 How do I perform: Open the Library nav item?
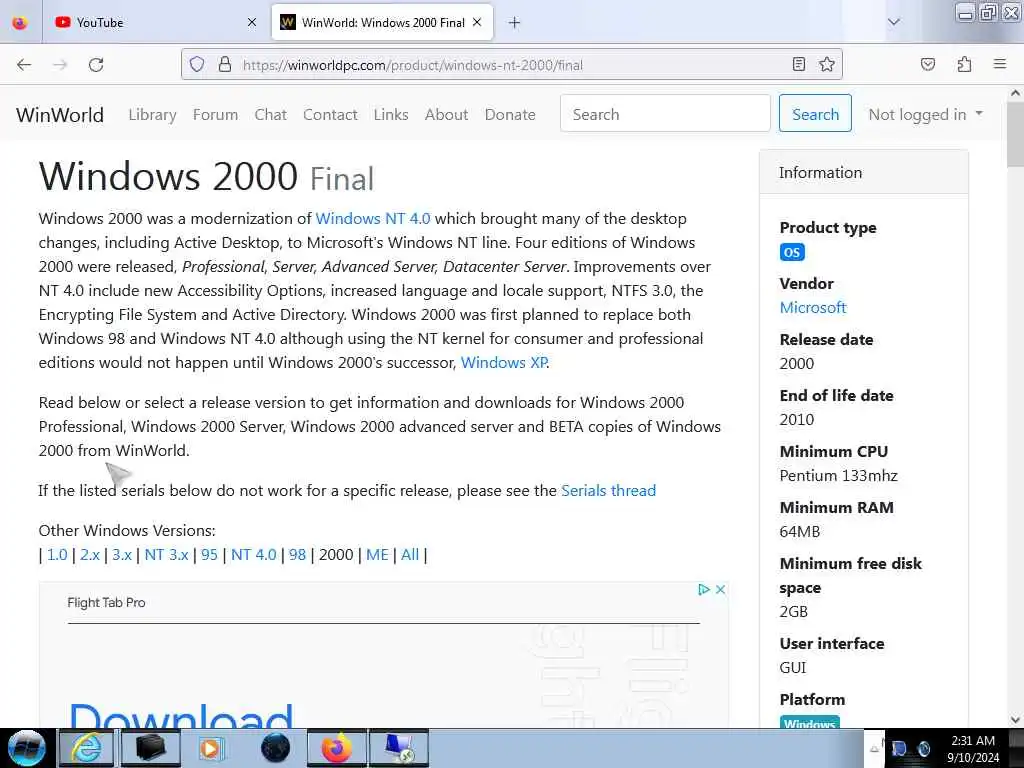click(152, 114)
